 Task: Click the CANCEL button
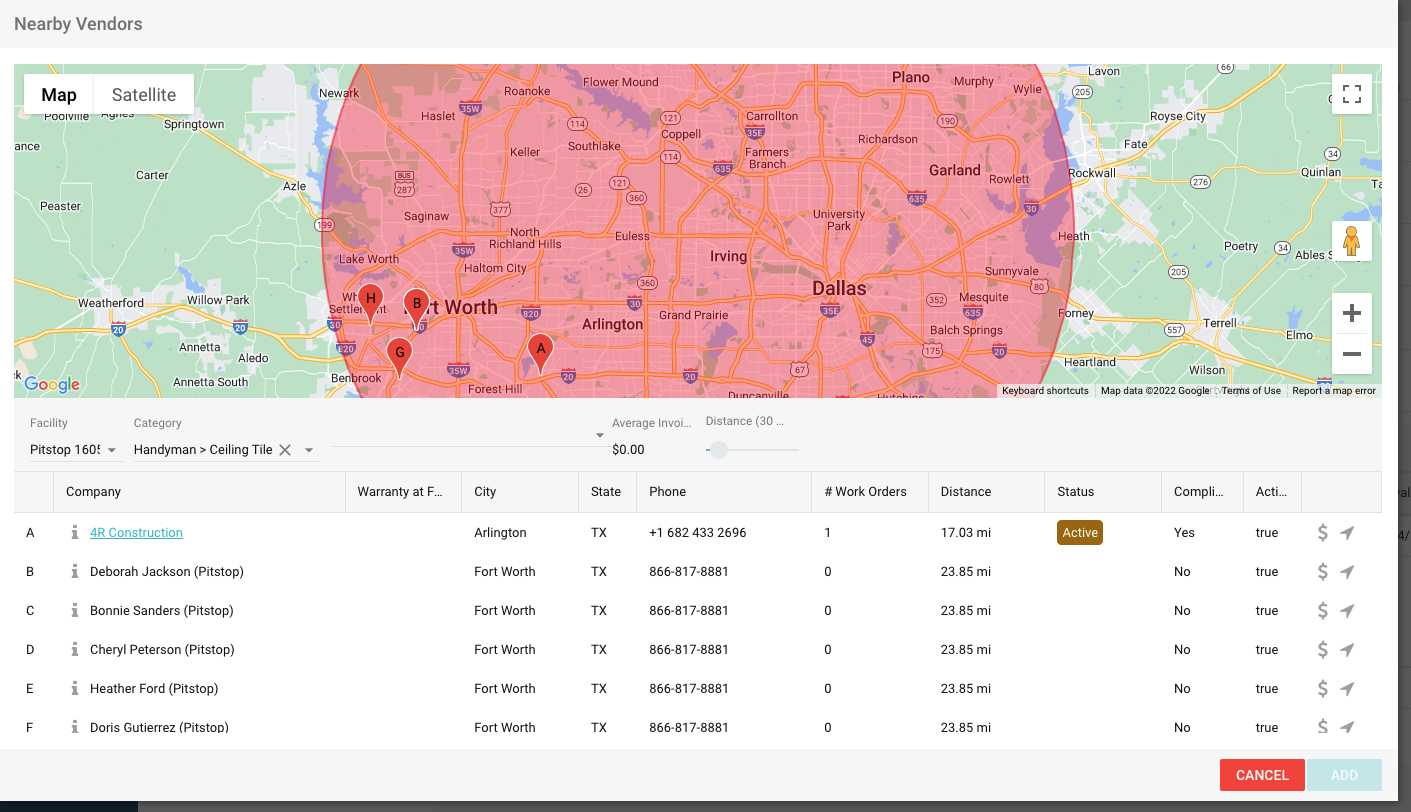[1262, 775]
